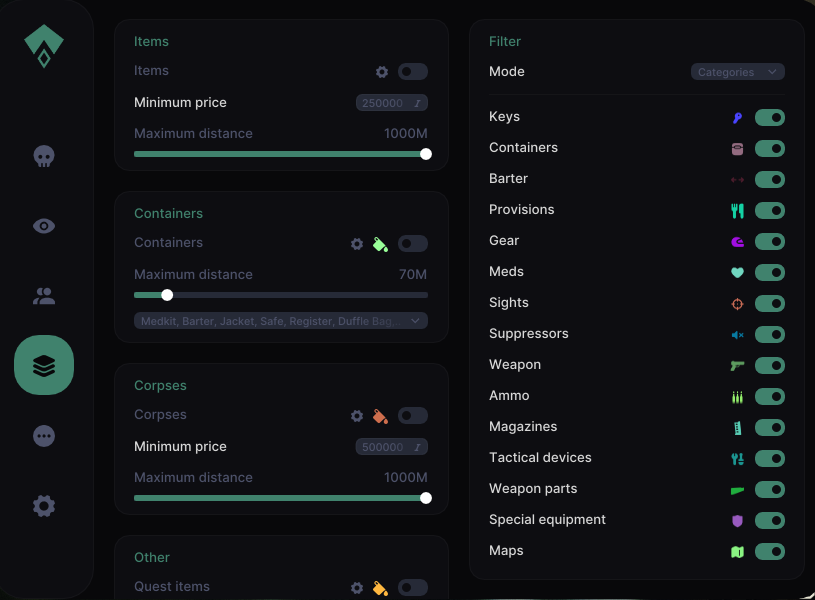Click the Corpses minimum price field
Image resolution: width=815 pixels, height=600 pixels.
coord(392,447)
